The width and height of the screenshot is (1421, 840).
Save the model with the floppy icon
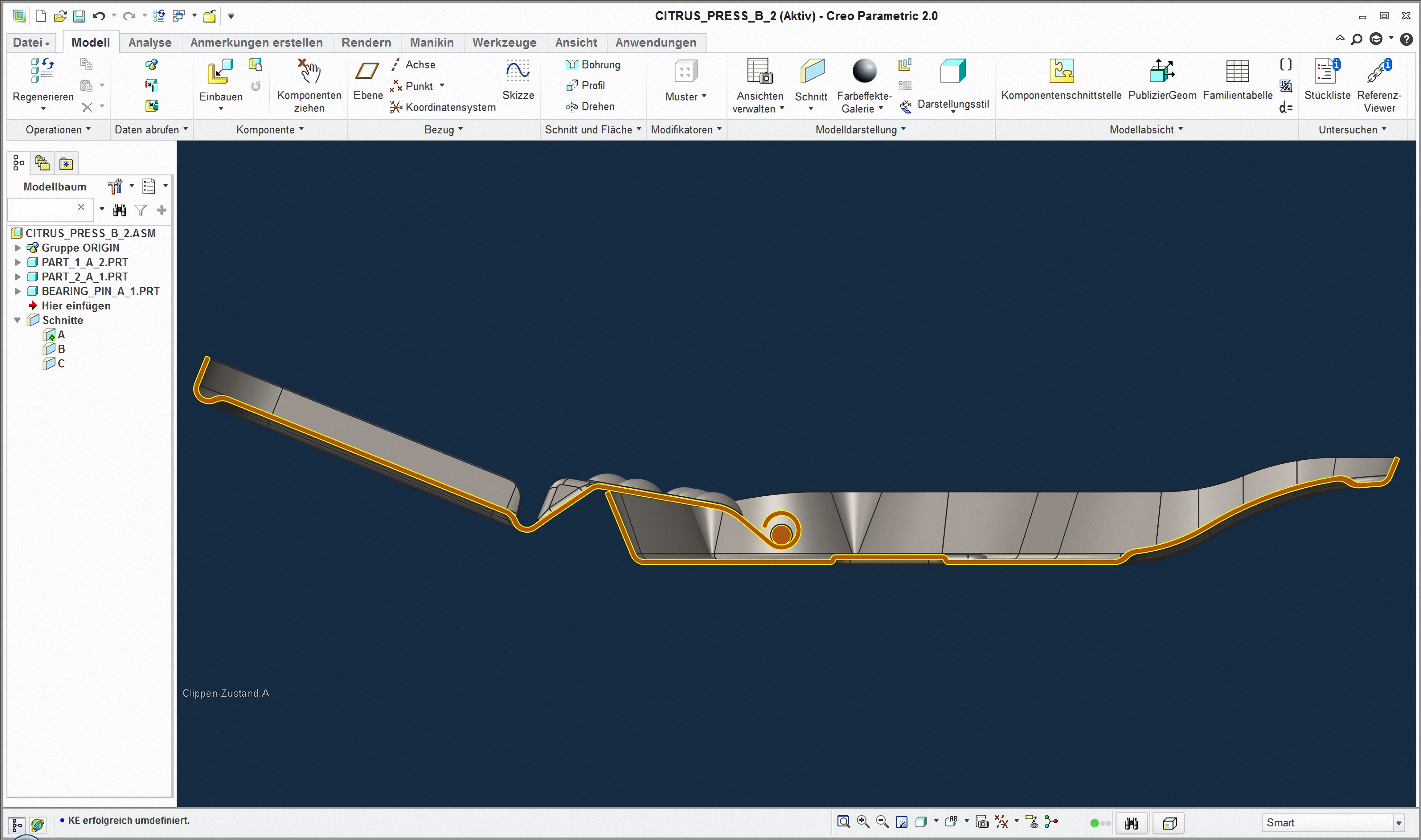pyautogui.click(x=79, y=16)
